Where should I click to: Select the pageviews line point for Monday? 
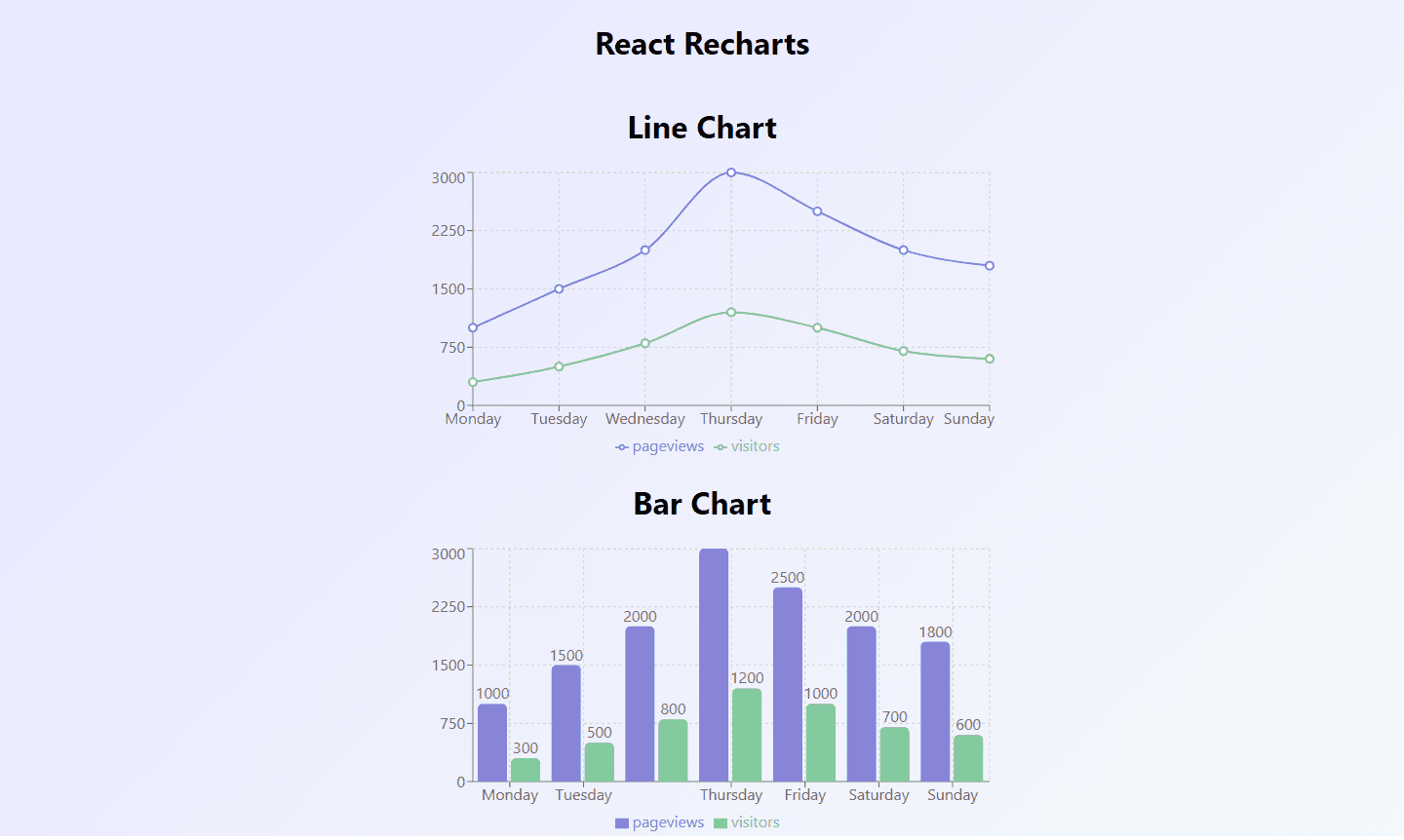473,328
